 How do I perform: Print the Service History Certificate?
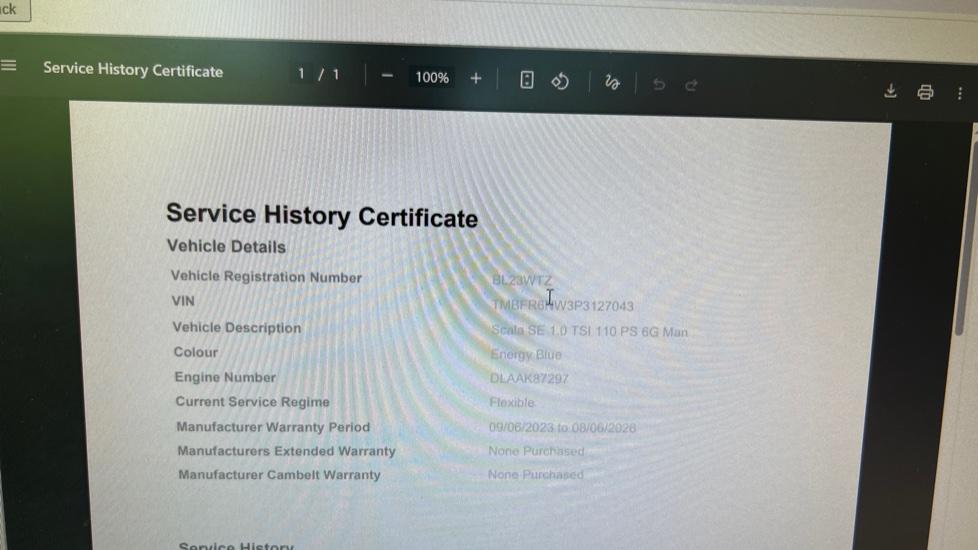pyautogui.click(x=925, y=92)
